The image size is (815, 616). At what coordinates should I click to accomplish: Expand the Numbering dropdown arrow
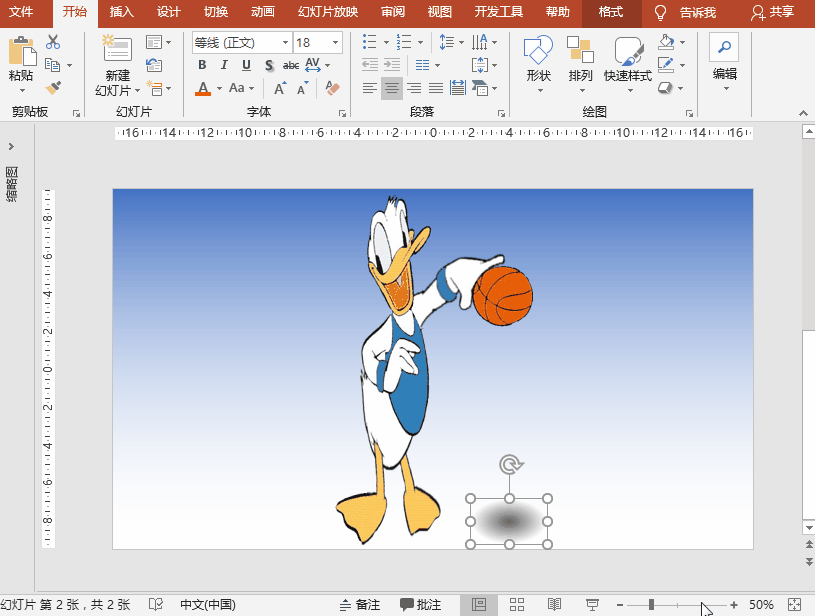point(420,43)
